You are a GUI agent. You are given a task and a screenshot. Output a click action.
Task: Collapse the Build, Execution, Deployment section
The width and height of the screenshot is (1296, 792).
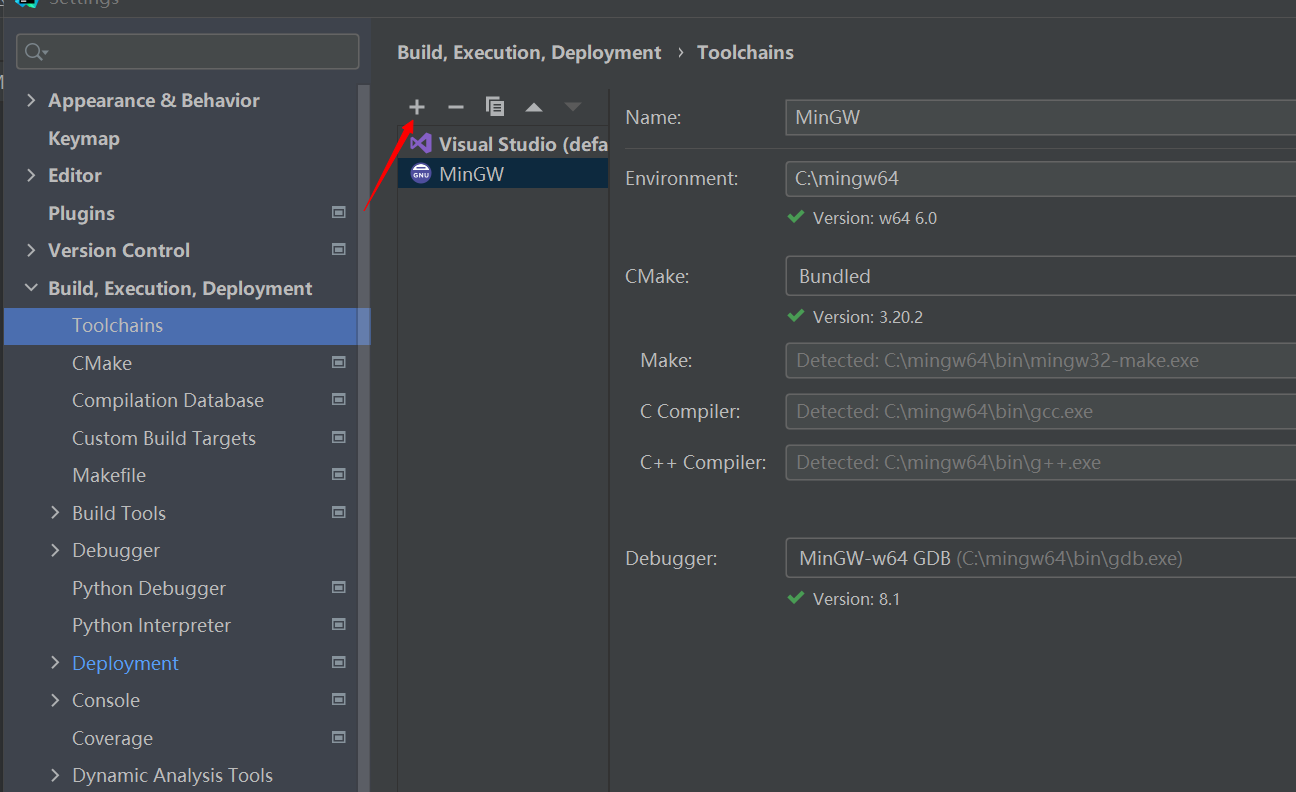coord(30,287)
